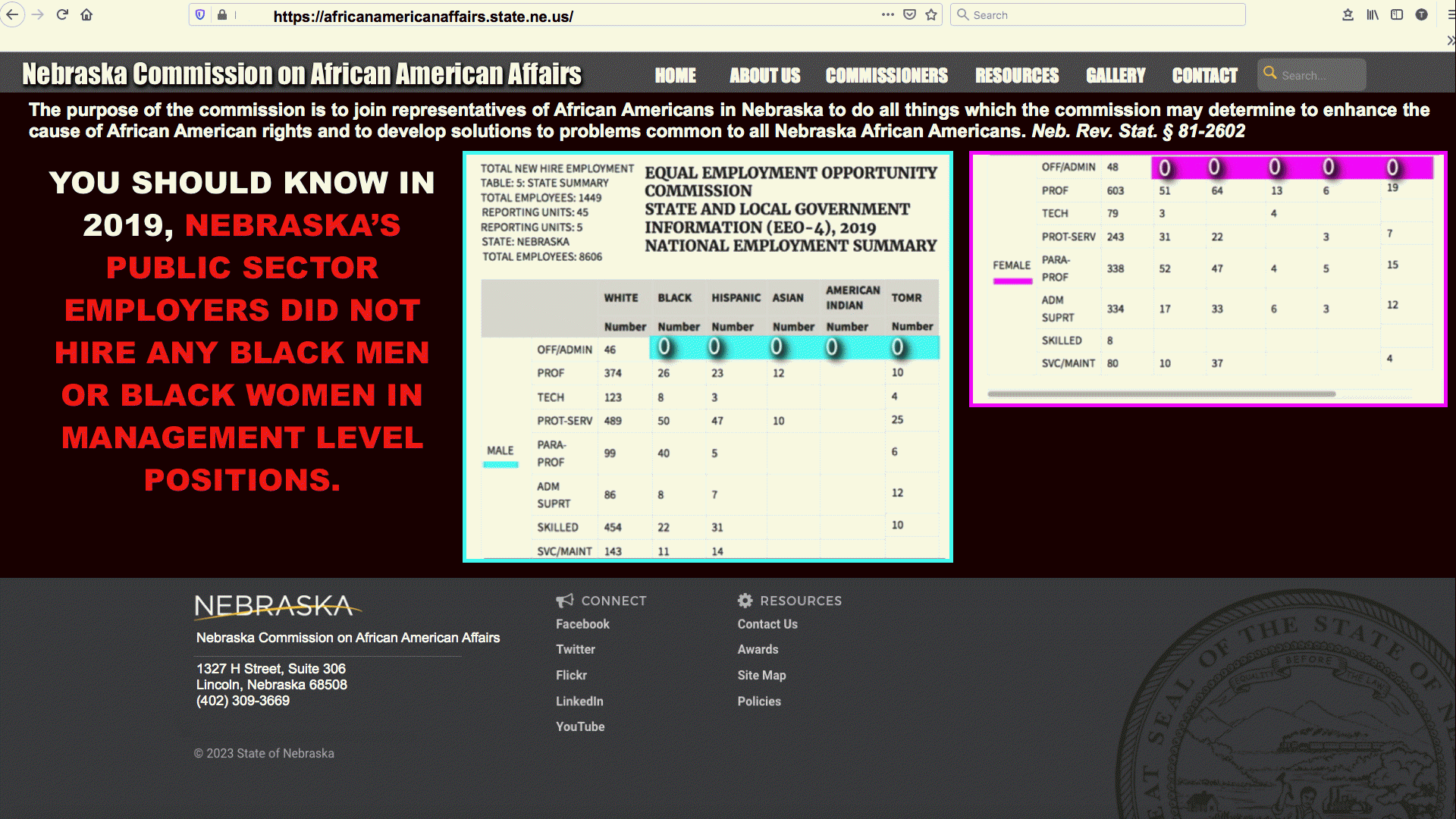Open the COMMISSIONERS menu item
The image size is (1456, 819).
click(x=886, y=76)
